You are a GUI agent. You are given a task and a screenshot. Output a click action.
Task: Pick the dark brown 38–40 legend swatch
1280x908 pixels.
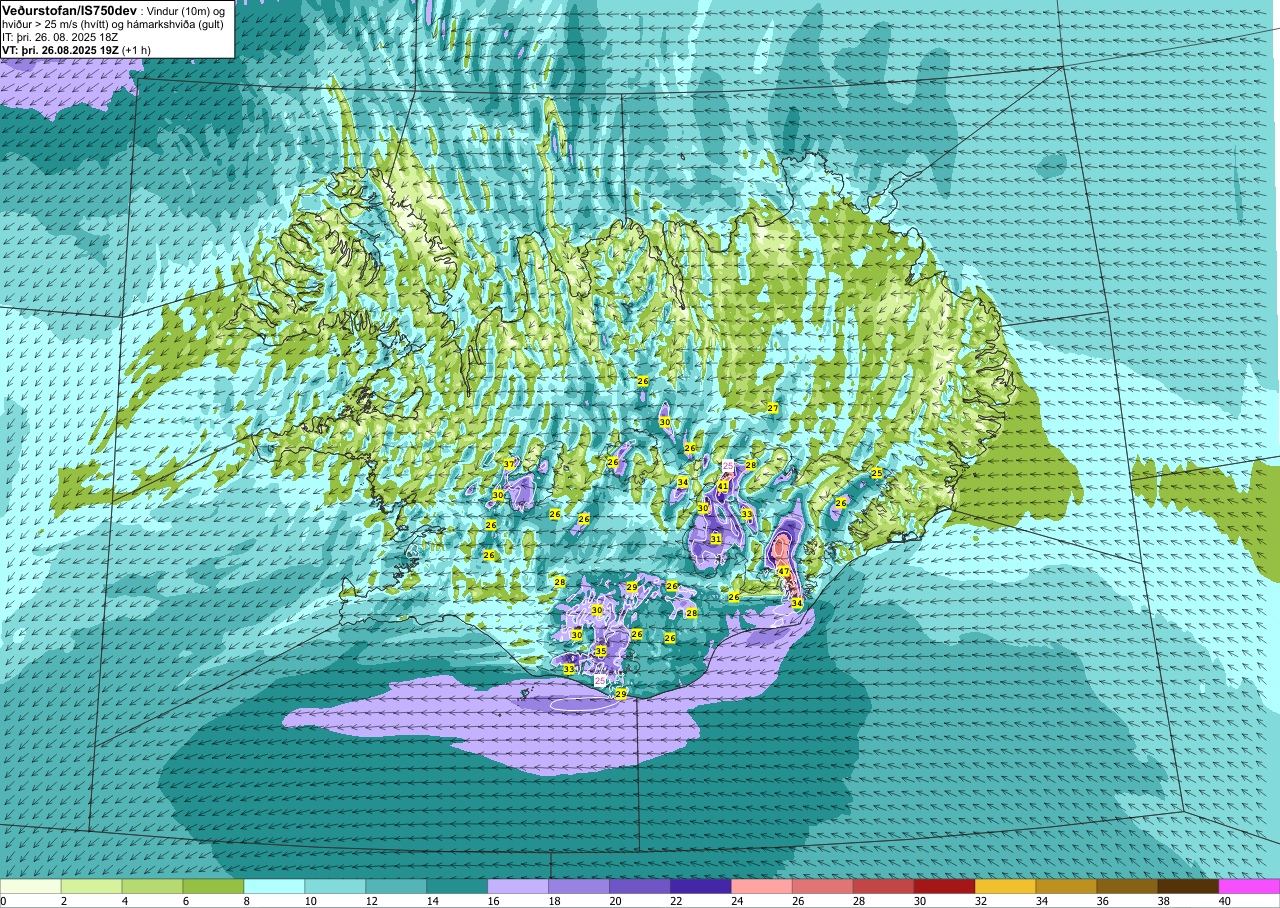coord(1189,886)
